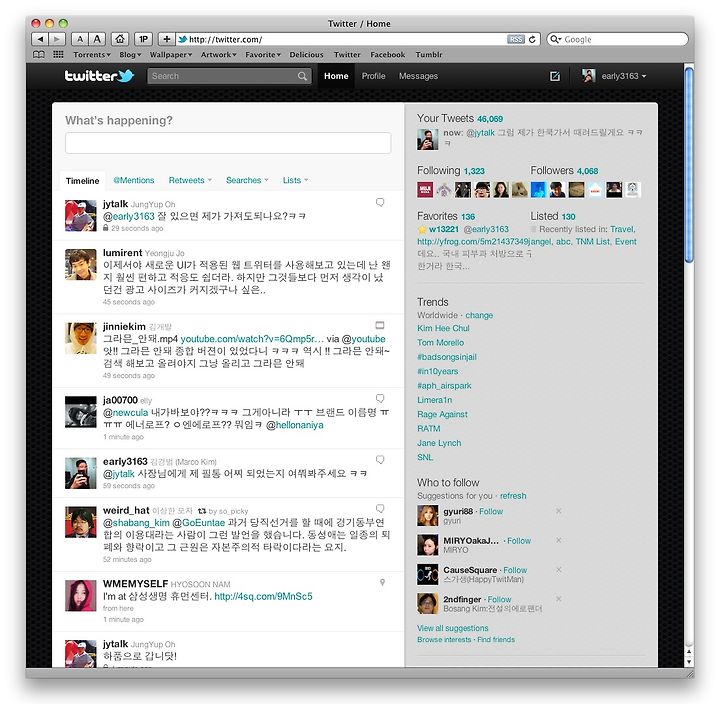The height and width of the screenshot is (704, 720).
Task: Go to the Home nav item
Action: coord(336,76)
